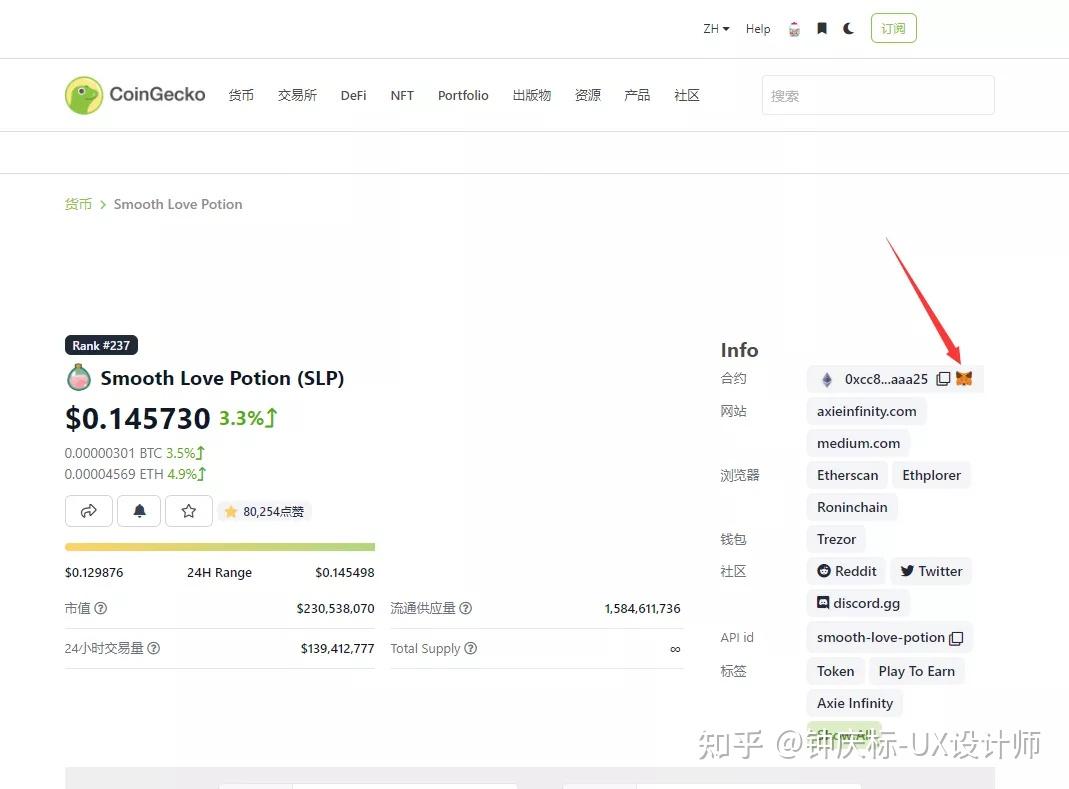This screenshot has width=1069, height=789.
Task: Click the share arrow button
Action: (89, 511)
